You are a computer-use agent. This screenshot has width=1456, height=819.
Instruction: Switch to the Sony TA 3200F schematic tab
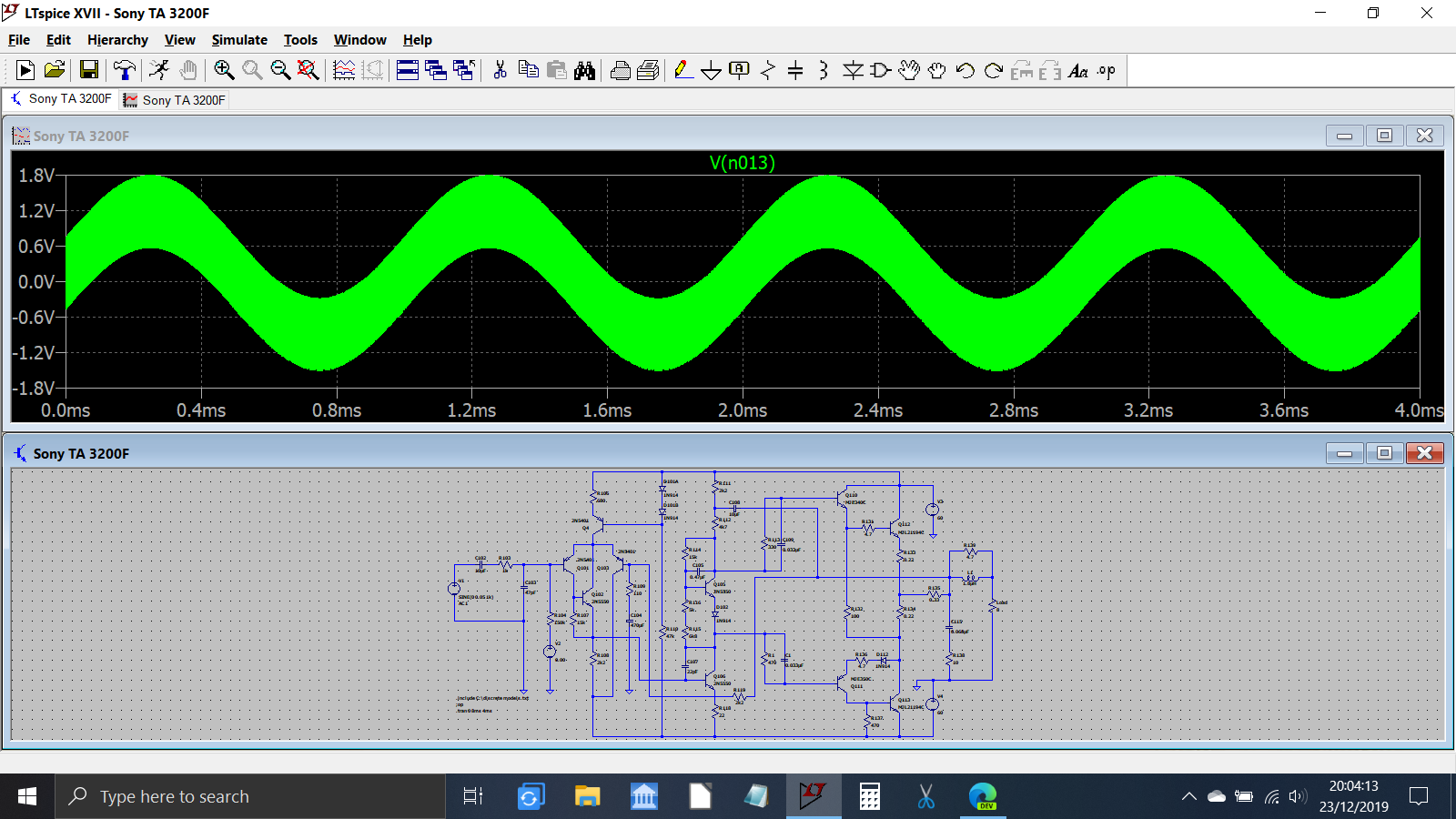pos(61,98)
